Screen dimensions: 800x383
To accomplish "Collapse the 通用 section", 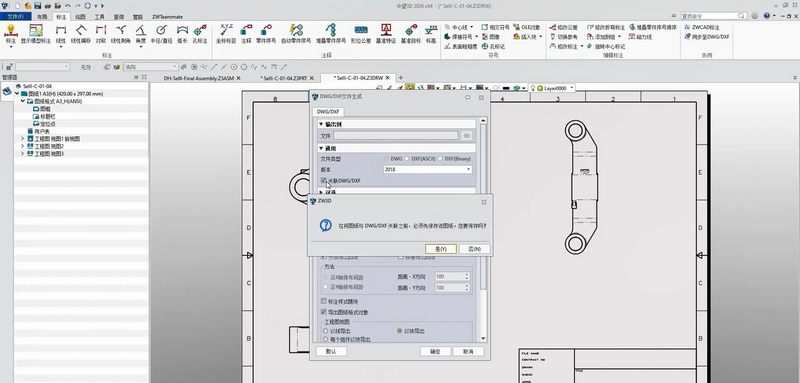I will click(x=321, y=148).
